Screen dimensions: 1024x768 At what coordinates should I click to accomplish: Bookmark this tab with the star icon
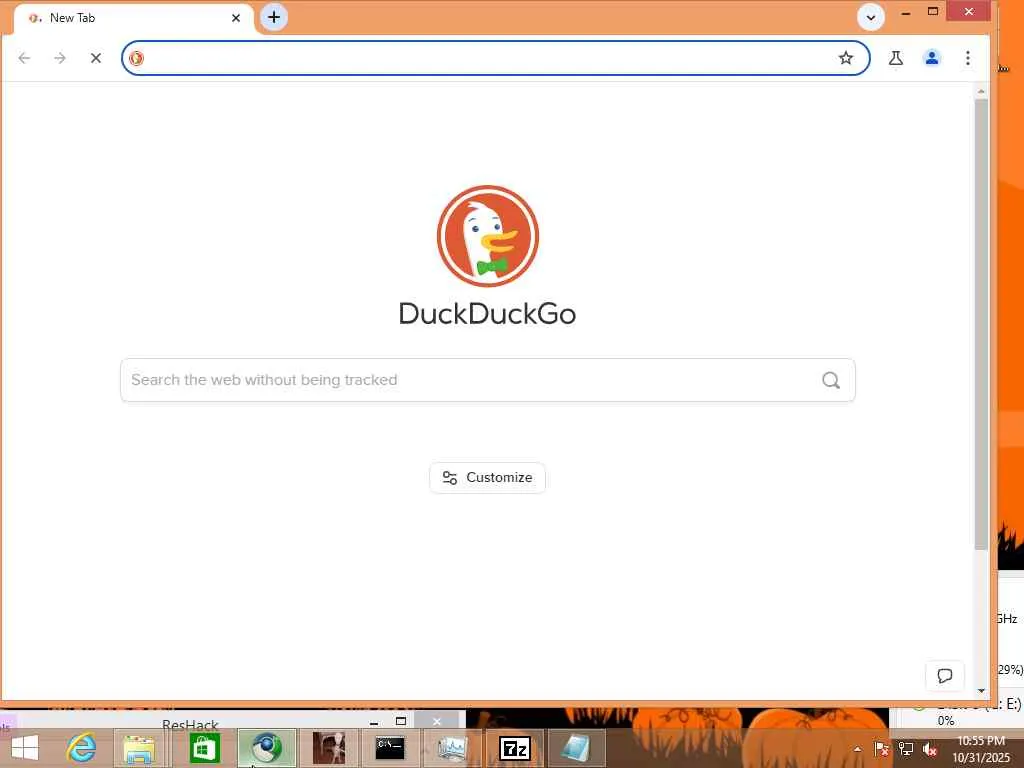point(846,58)
